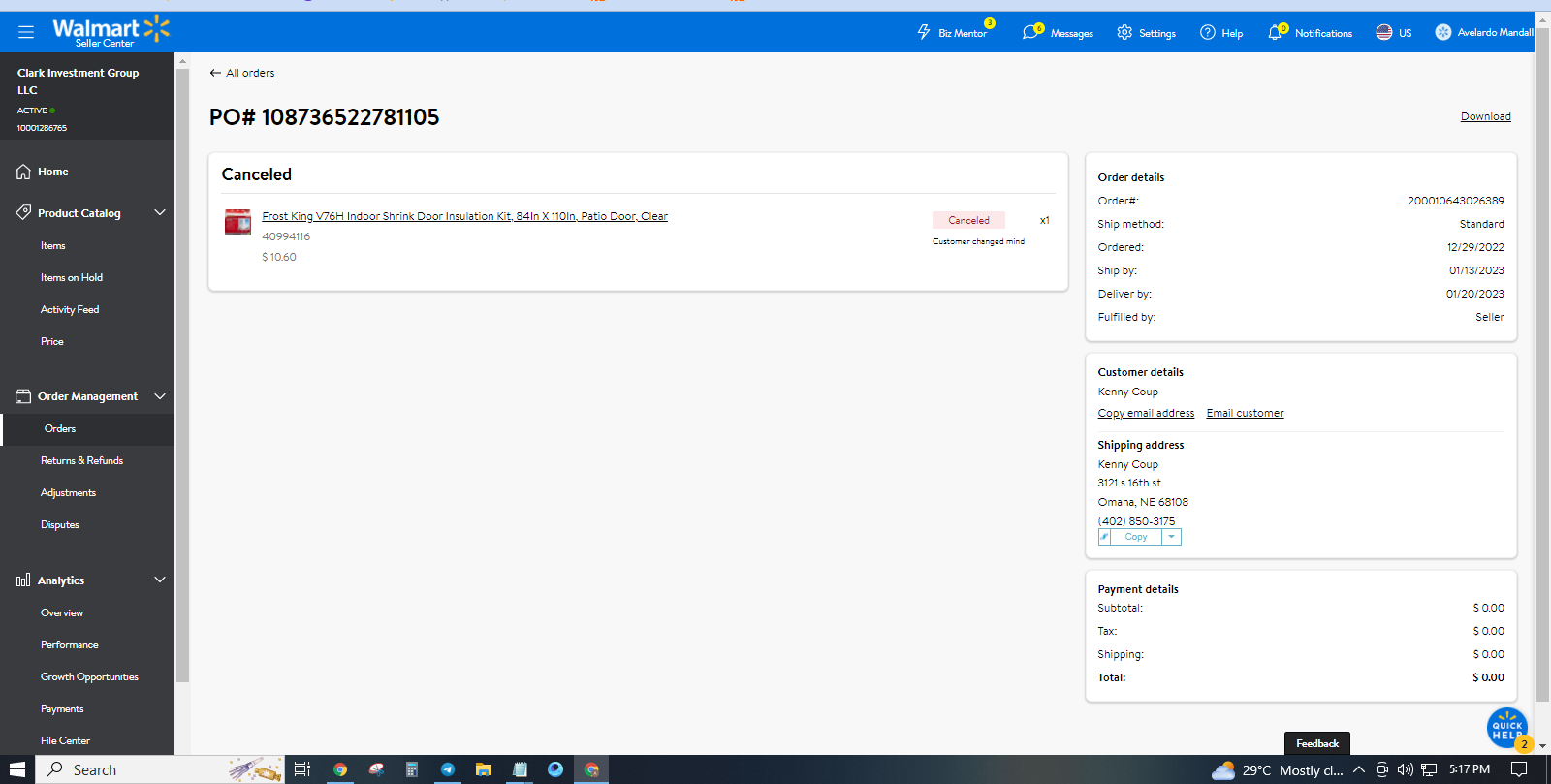Screen dimensions: 1551x784
Task: Click Copy email address link
Action: pyautogui.click(x=1146, y=413)
